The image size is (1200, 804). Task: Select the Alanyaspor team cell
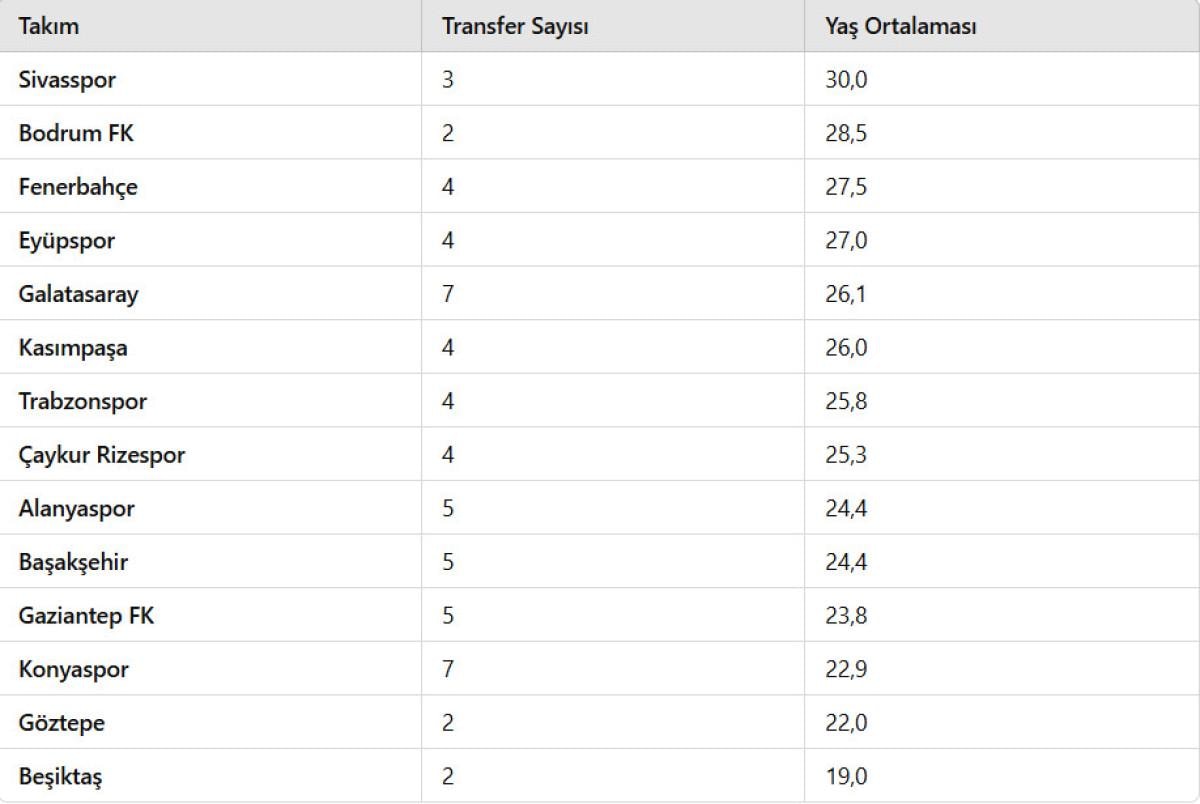76,509
